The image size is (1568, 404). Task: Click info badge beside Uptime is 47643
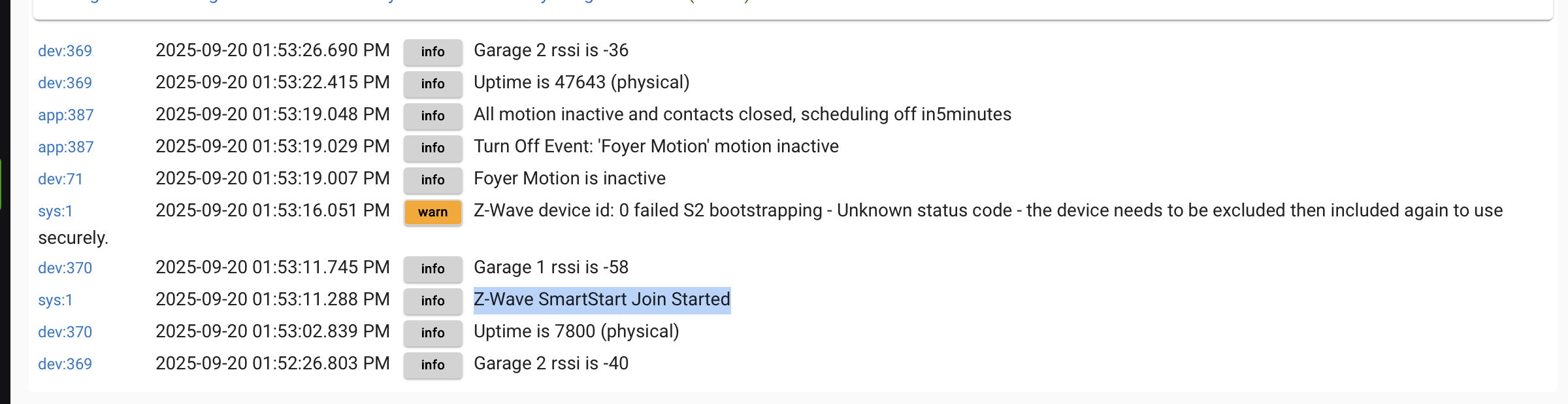[433, 84]
